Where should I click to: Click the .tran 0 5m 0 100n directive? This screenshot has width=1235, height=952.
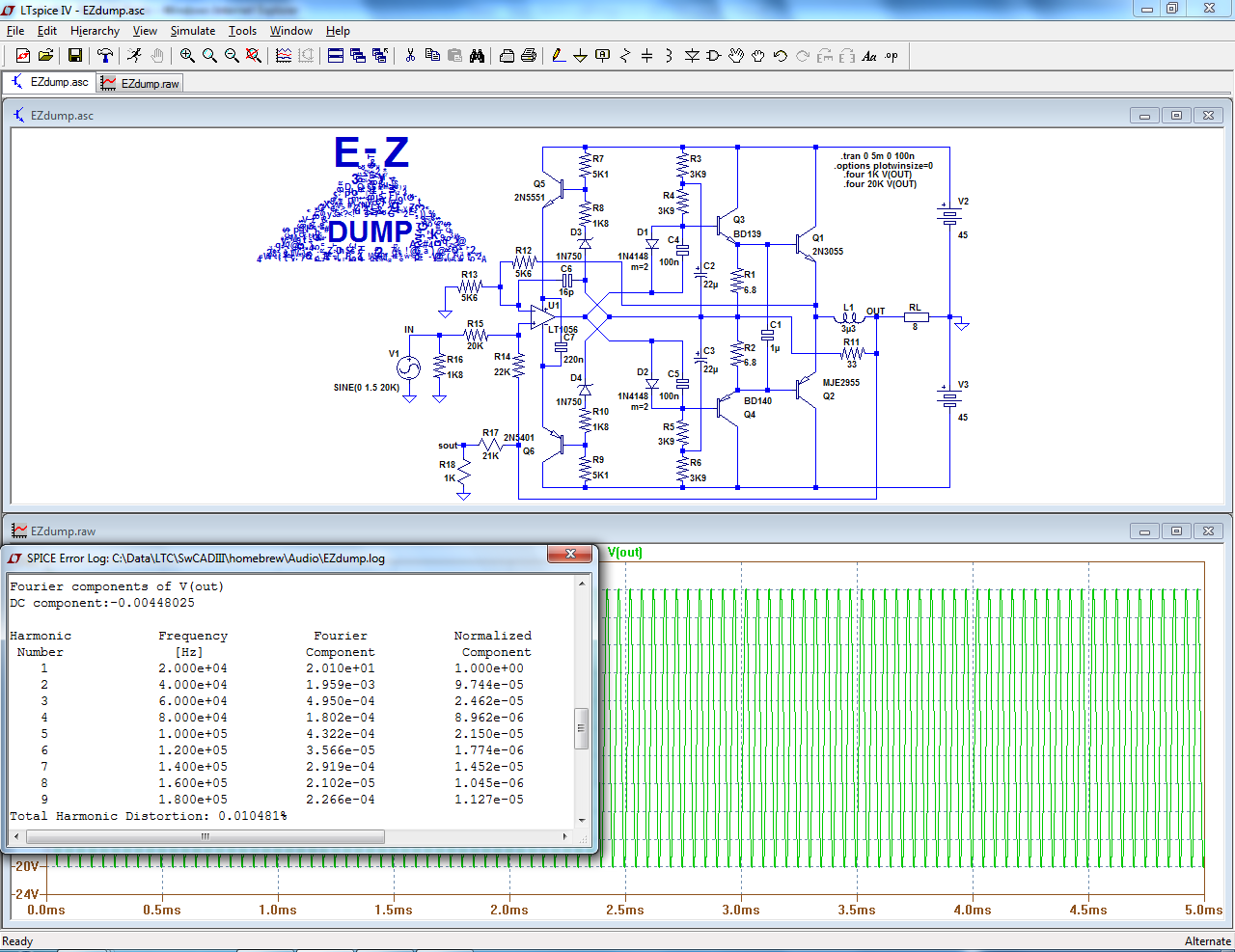tap(877, 156)
